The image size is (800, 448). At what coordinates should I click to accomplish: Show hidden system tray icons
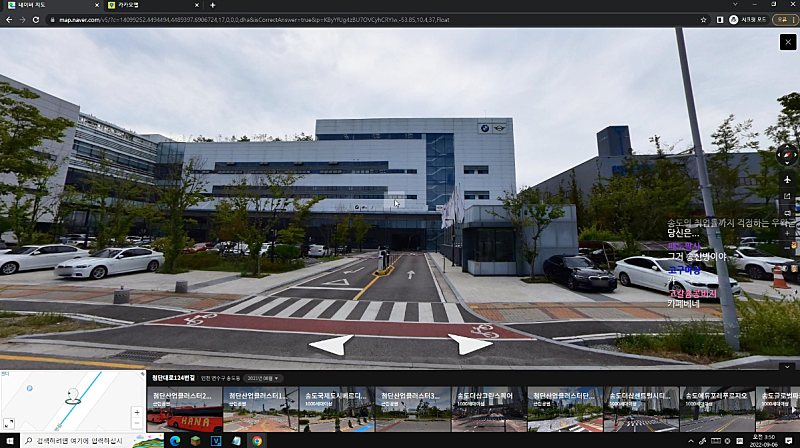click(x=691, y=441)
